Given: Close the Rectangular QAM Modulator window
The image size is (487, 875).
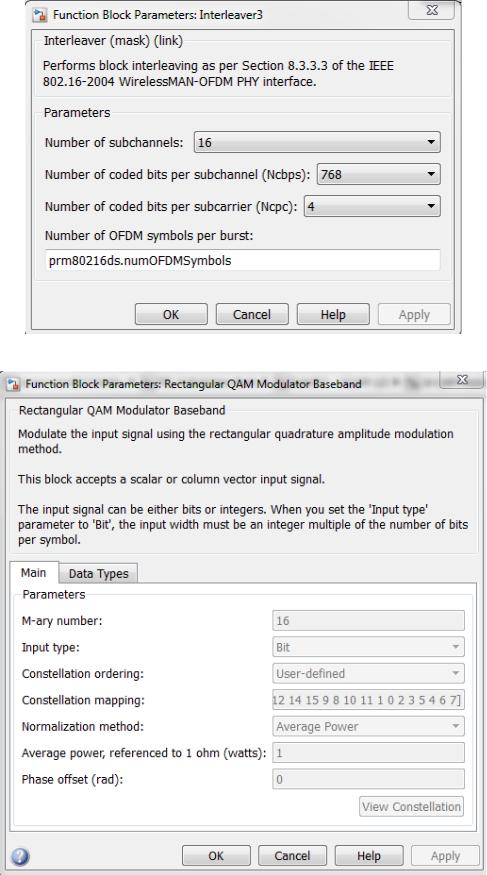Looking at the screenshot, I should point(462,380).
